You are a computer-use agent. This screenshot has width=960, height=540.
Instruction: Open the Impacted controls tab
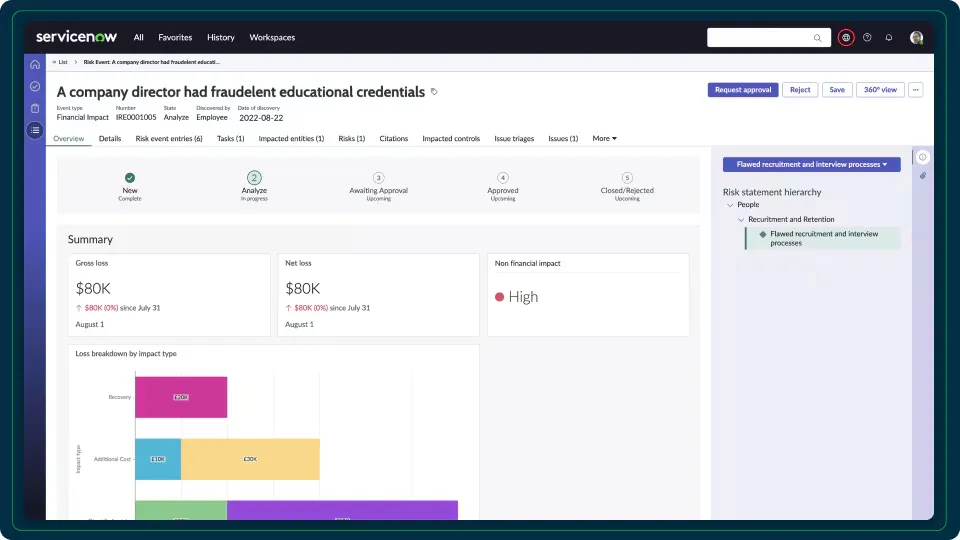pyautogui.click(x=451, y=138)
